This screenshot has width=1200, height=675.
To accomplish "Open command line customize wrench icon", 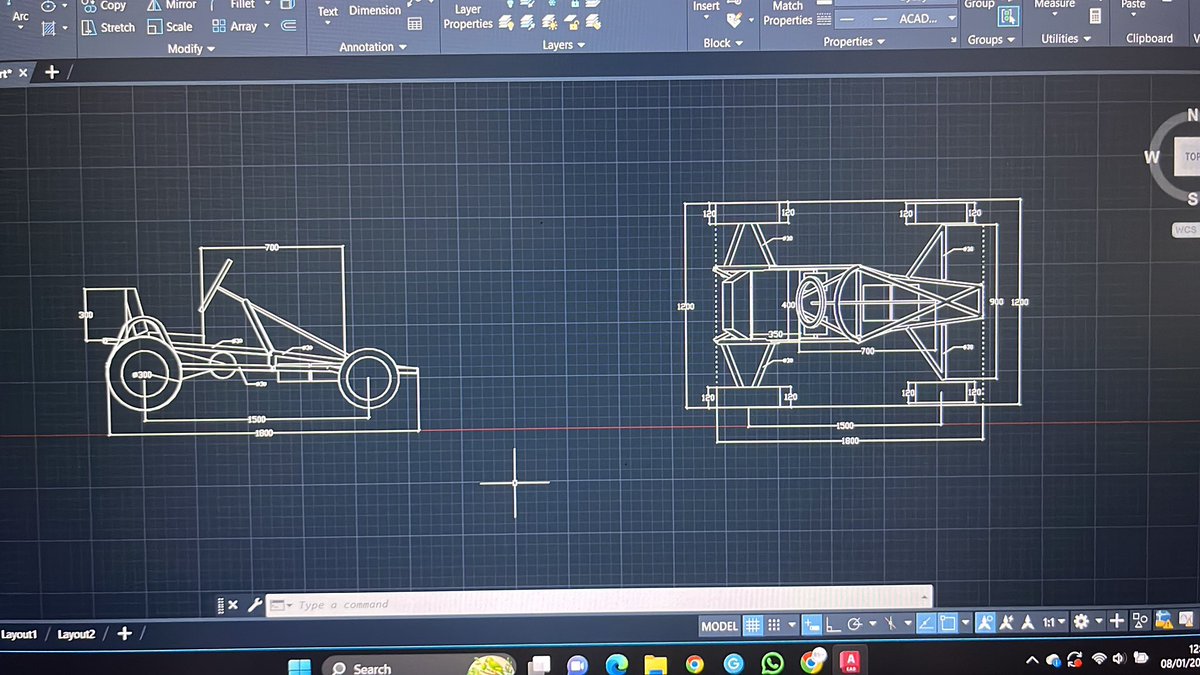I will (x=255, y=605).
